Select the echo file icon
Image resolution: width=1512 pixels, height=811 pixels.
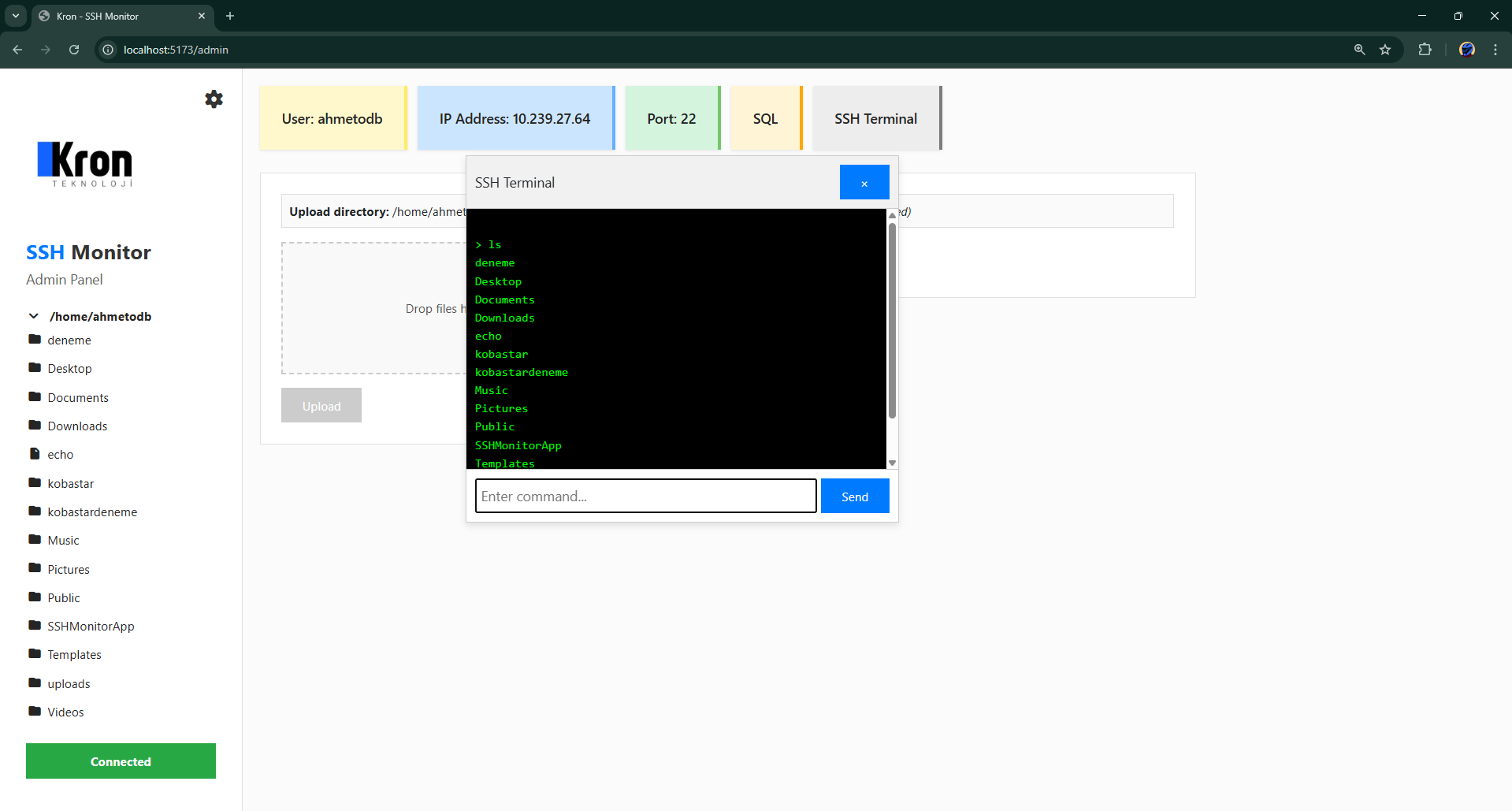click(x=35, y=454)
